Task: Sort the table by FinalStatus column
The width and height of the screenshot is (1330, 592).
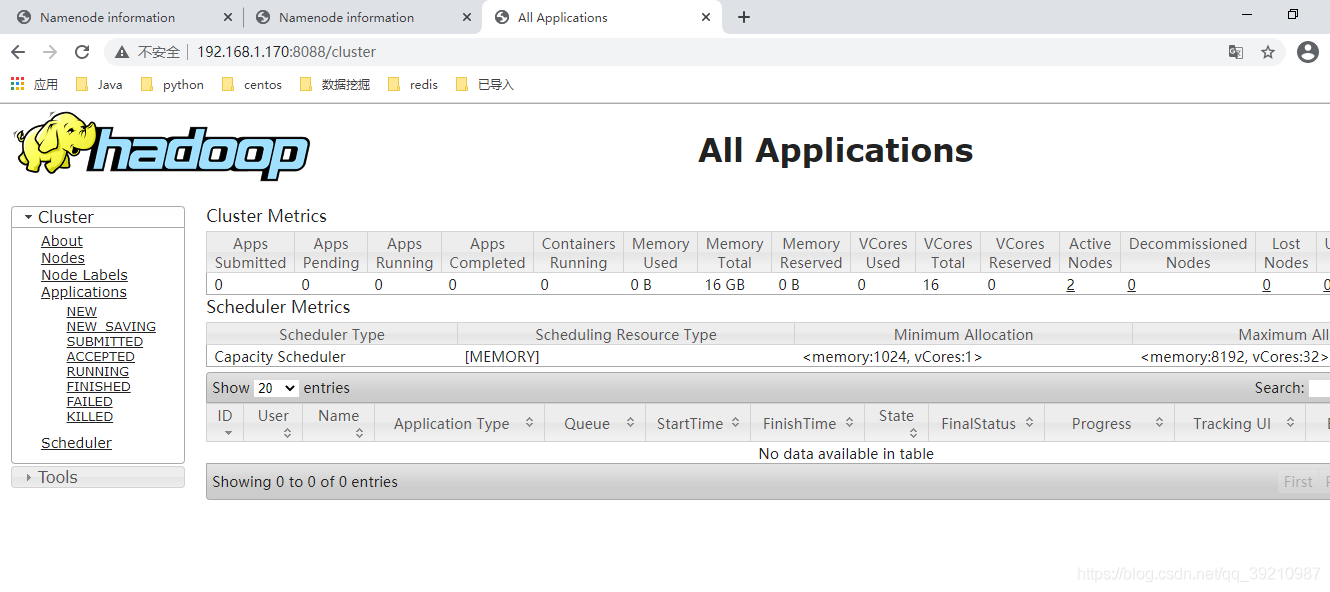Action: coord(986,423)
